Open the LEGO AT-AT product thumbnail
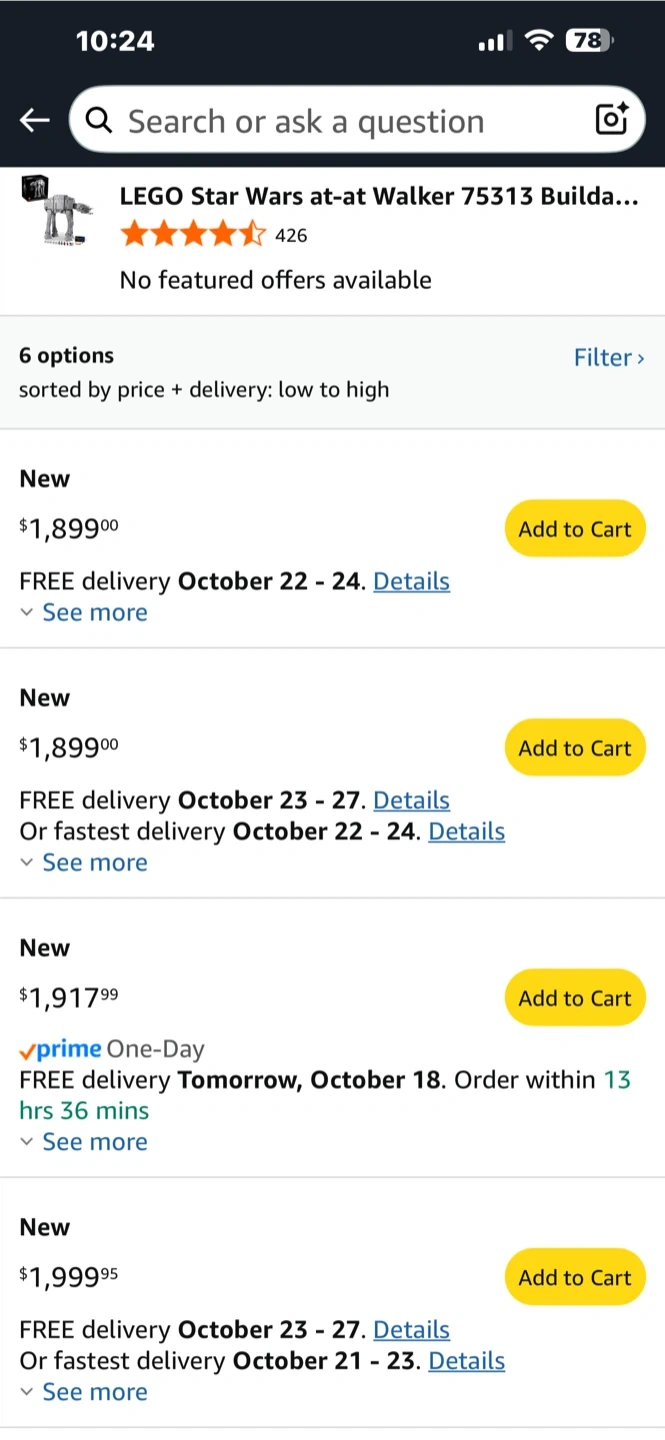Screen dimensions: 665x1440 pos(54,210)
